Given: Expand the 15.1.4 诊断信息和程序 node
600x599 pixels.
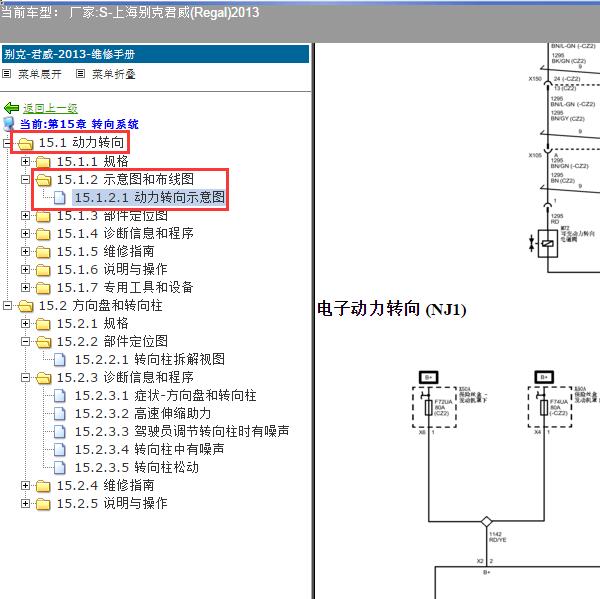Looking at the screenshot, I should coord(25,233).
